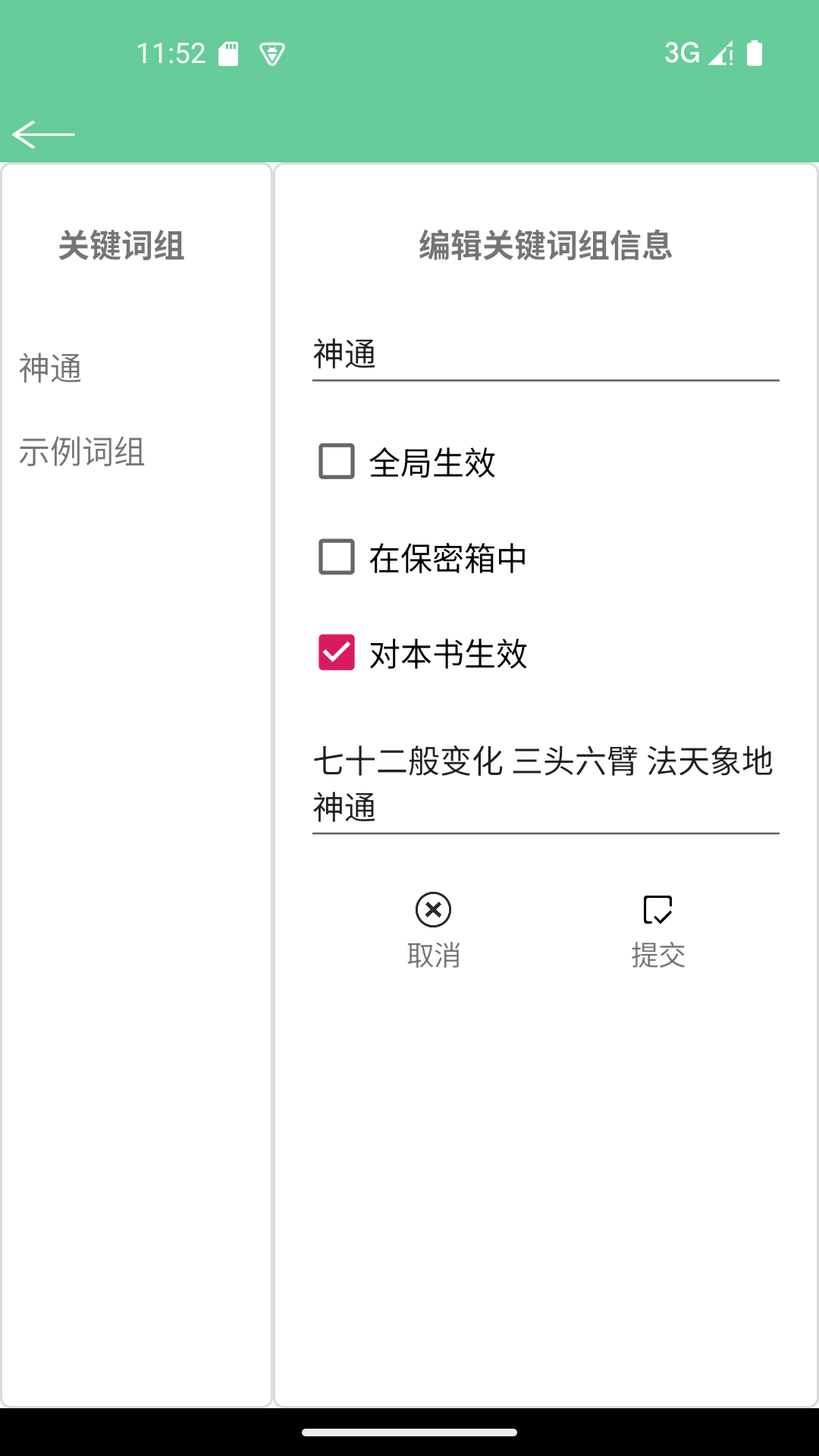Click the 3G network indicator
This screenshot has height=1456, width=819.
click(681, 52)
